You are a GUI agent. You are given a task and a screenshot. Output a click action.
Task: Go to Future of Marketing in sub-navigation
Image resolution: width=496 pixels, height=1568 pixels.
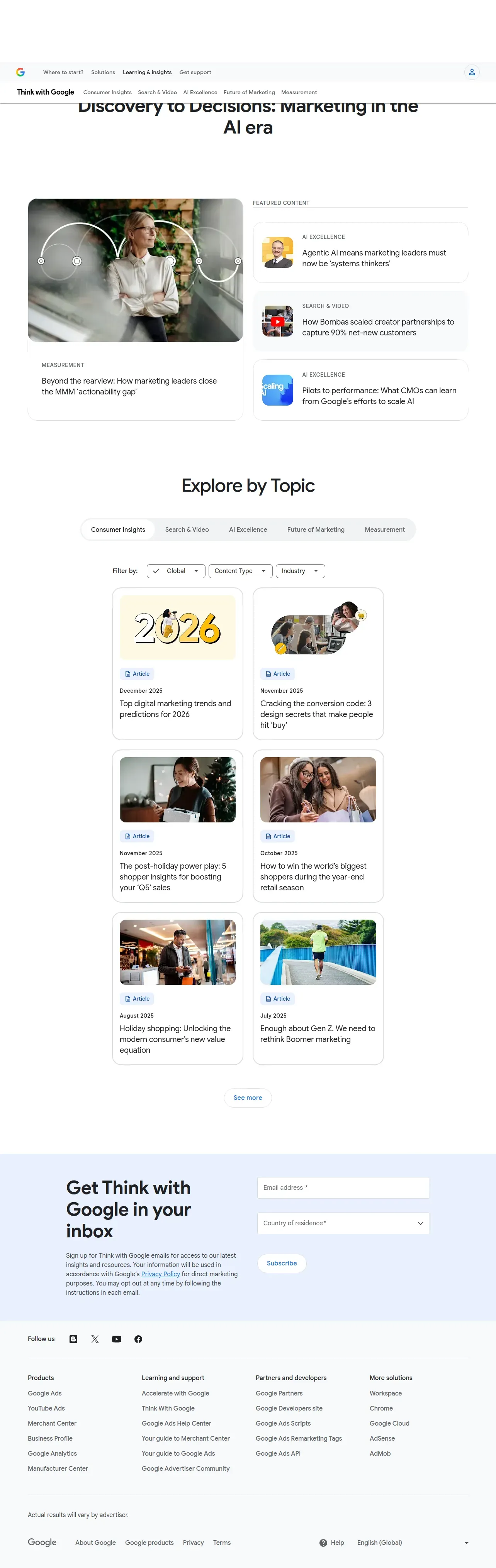coord(249,93)
